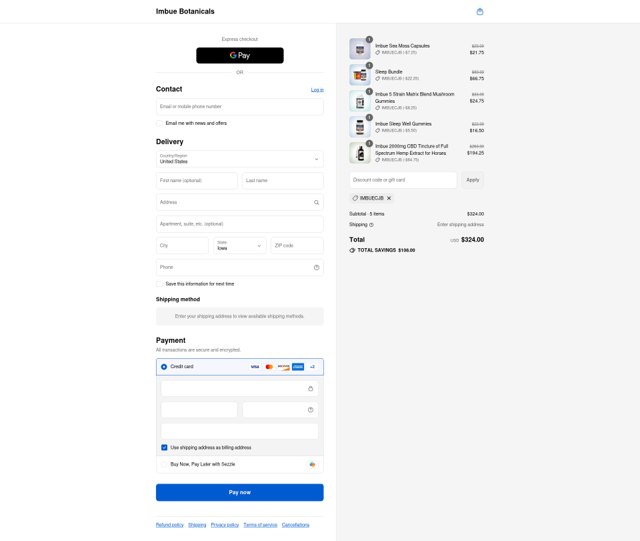This screenshot has height=541, width=640.
Task: Click the tag icon on IMBUECJB chip
Action: [355, 198]
